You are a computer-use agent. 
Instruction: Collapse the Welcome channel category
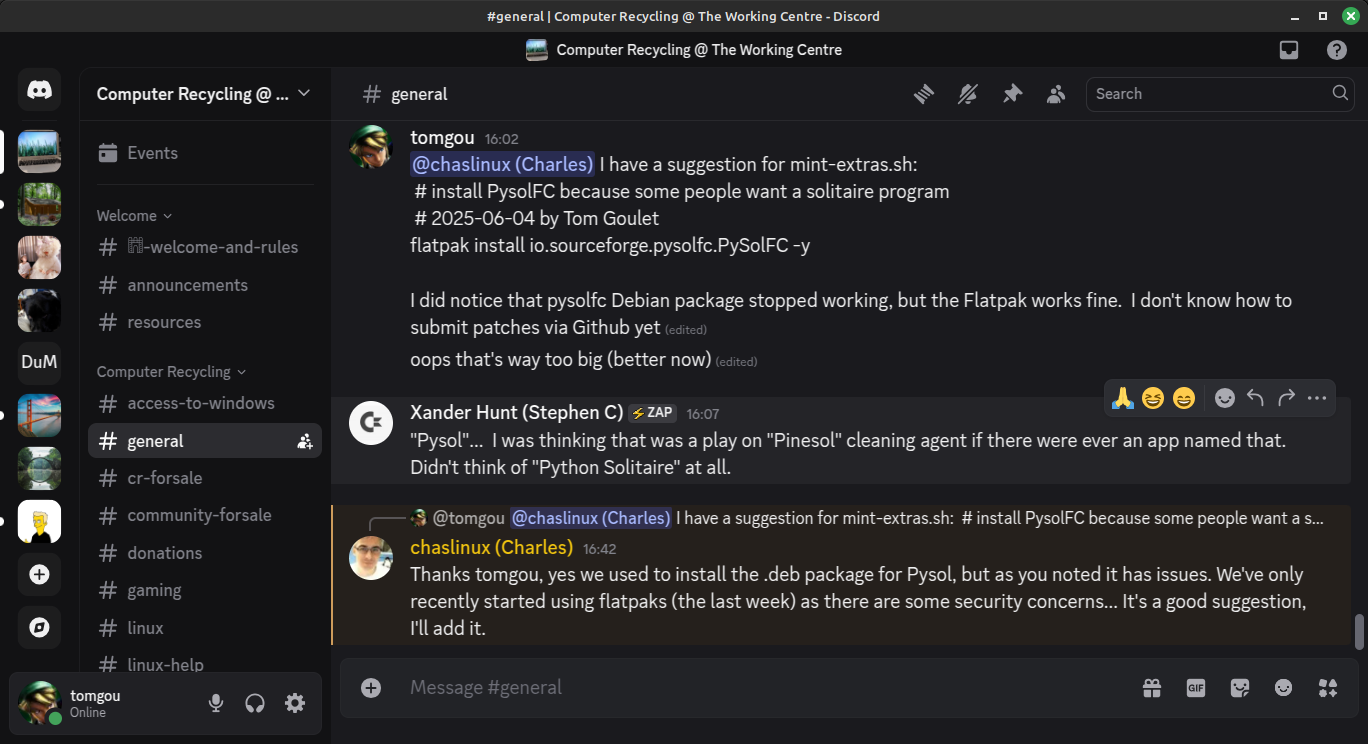point(134,216)
